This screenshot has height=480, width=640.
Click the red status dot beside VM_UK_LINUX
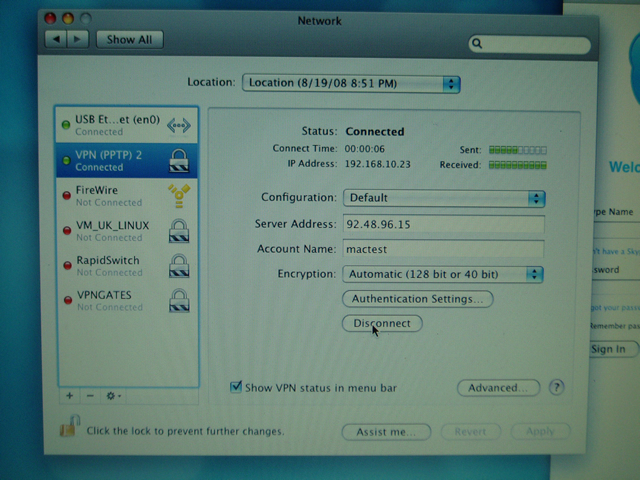(67, 231)
